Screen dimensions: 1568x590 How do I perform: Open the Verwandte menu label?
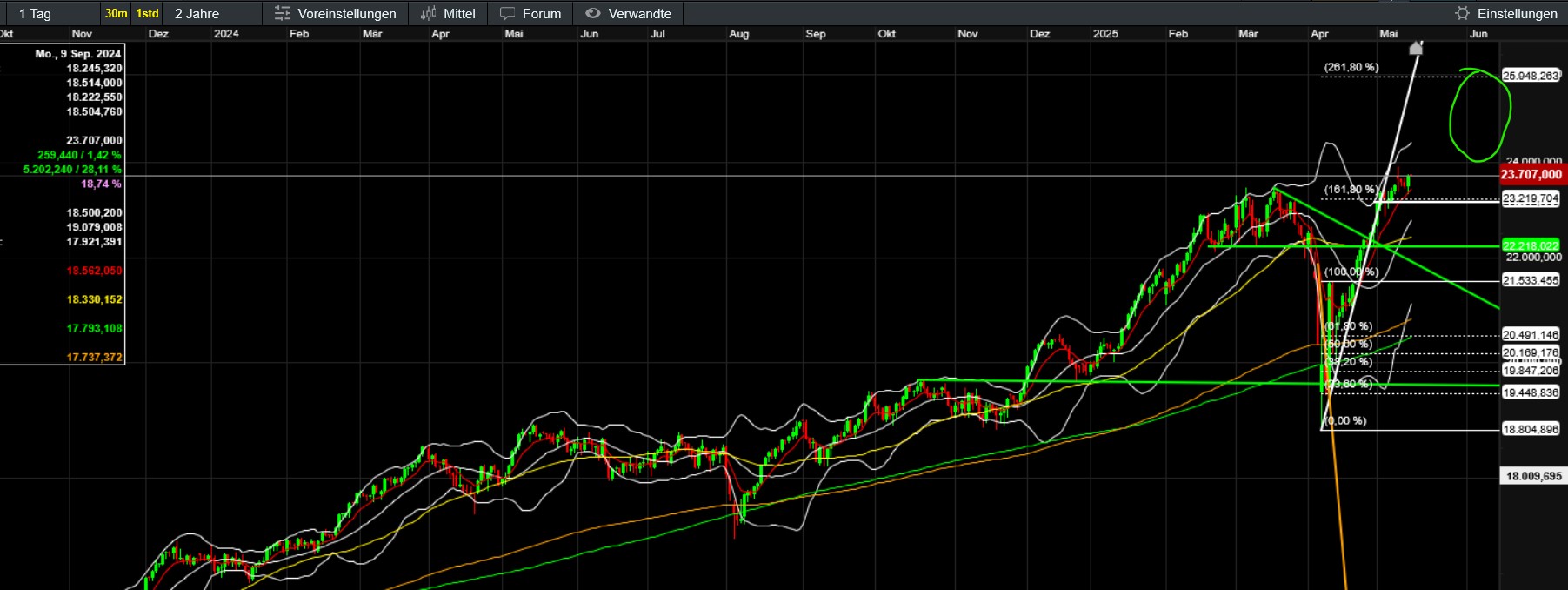[639, 14]
